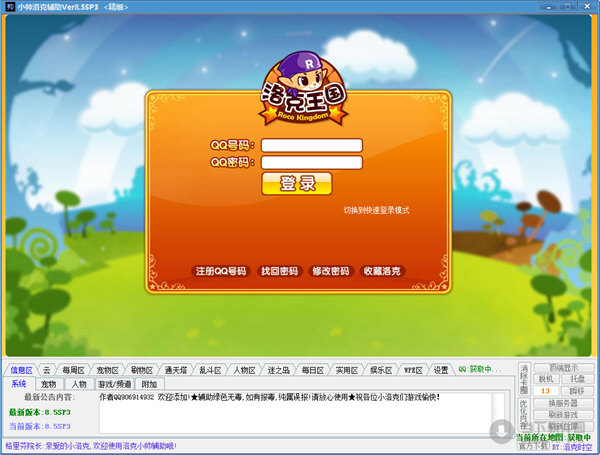Open 注册QQ号码 registration link
Screen dimensions: 600x455
tap(221, 271)
